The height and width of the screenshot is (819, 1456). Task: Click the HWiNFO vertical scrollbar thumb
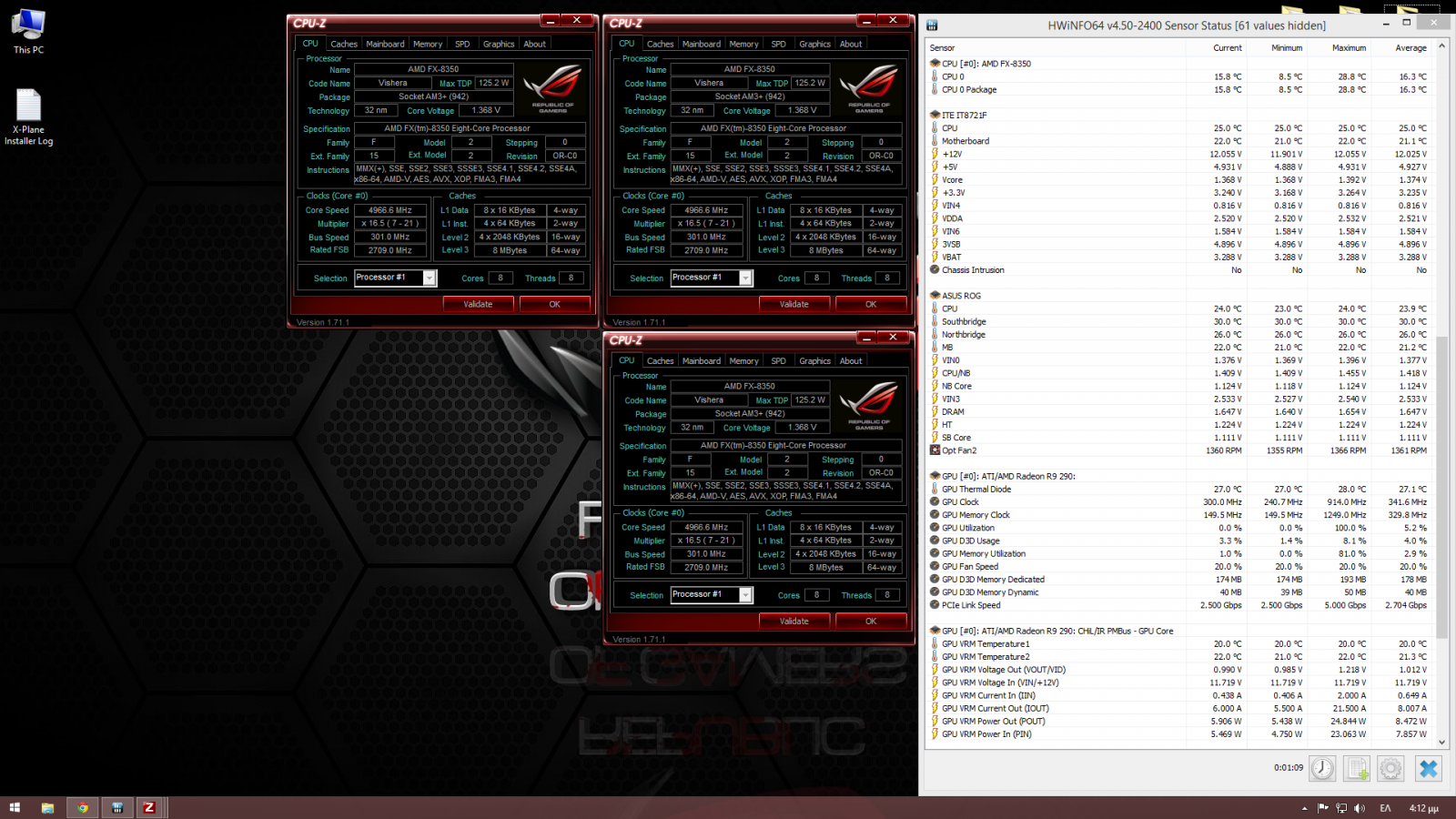tap(1441, 487)
